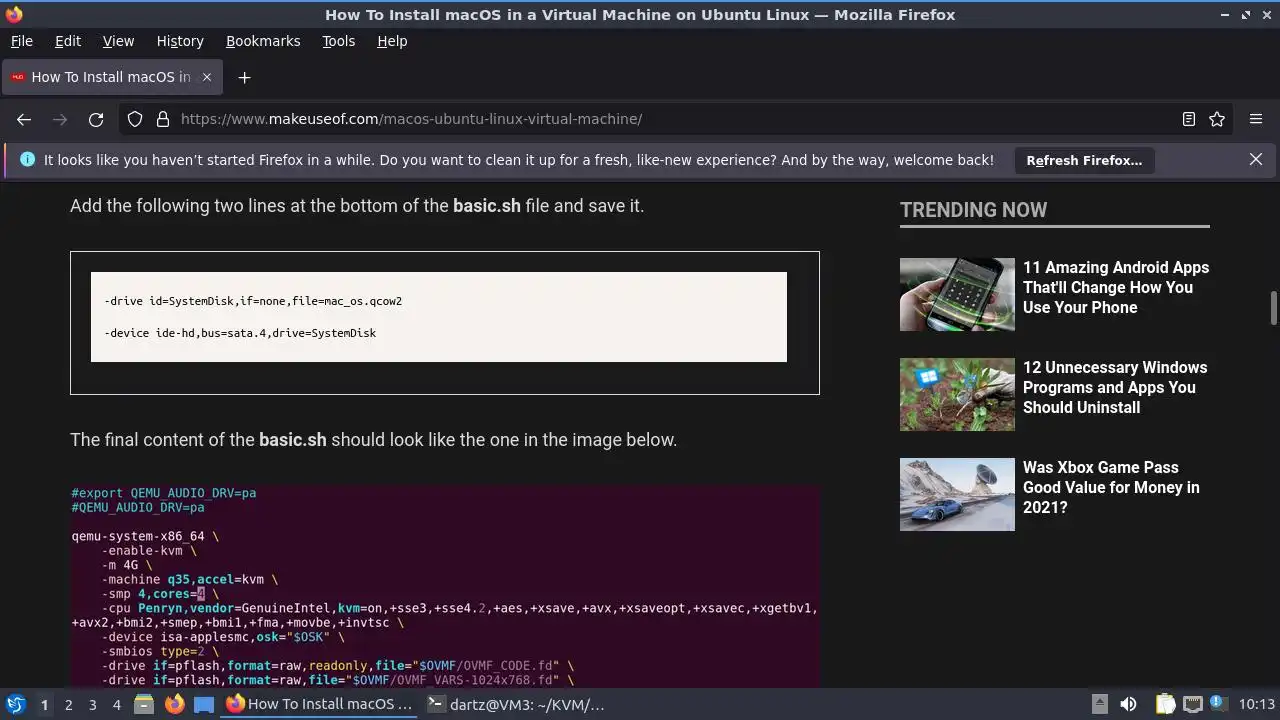Open a new tab

(x=244, y=77)
